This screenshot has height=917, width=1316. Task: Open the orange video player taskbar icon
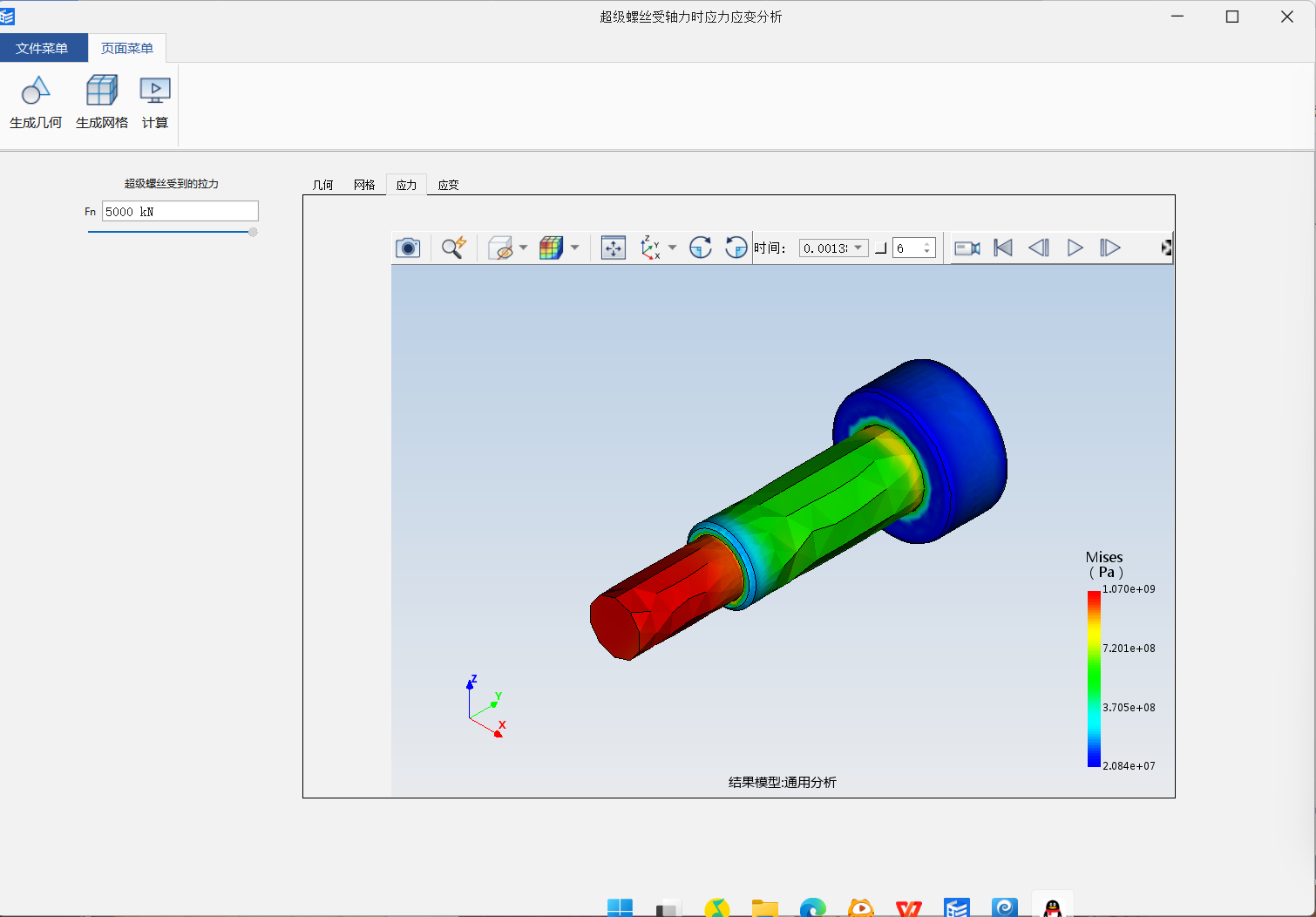click(x=861, y=907)
